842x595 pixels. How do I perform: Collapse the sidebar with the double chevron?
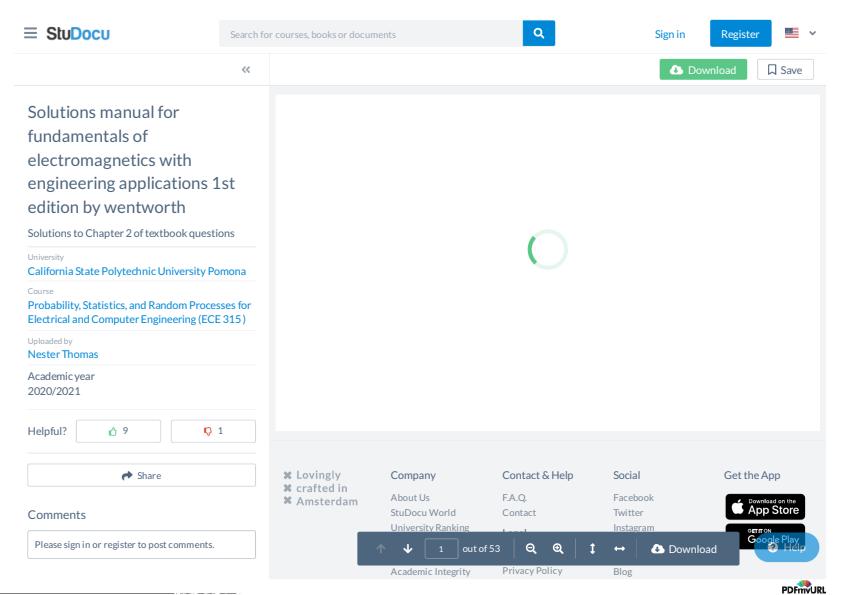246,69
